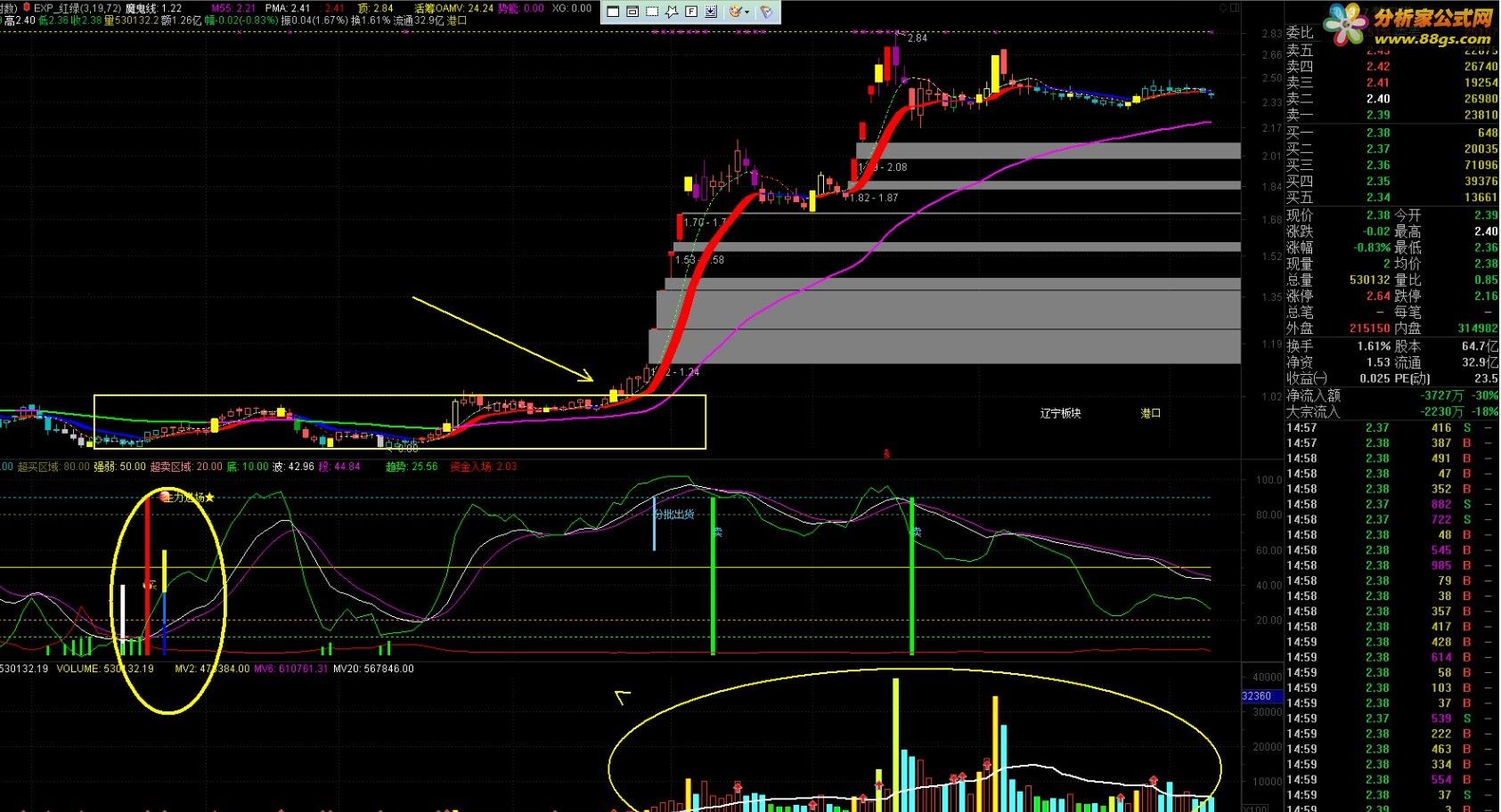Select the 卖五 order book row
The height and width of the screenshot is (812, 1501).
coord(1391,51)
